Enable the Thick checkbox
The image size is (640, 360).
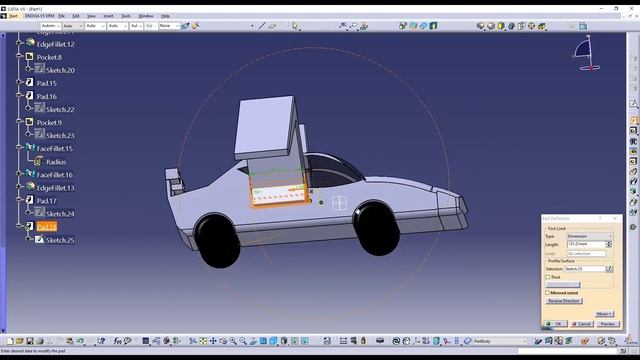point(548,277)
